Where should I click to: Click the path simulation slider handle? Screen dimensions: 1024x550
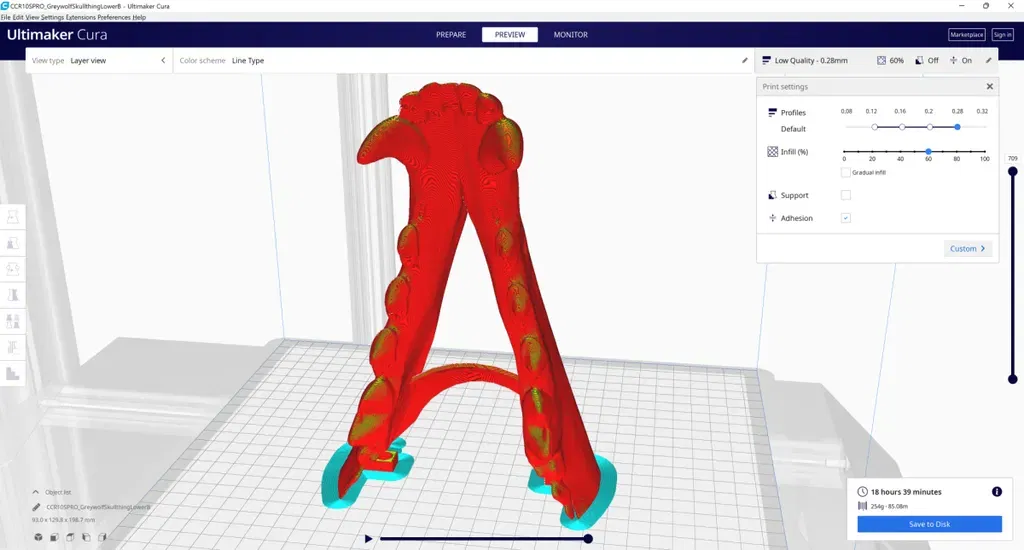click(x=588, y=539)
